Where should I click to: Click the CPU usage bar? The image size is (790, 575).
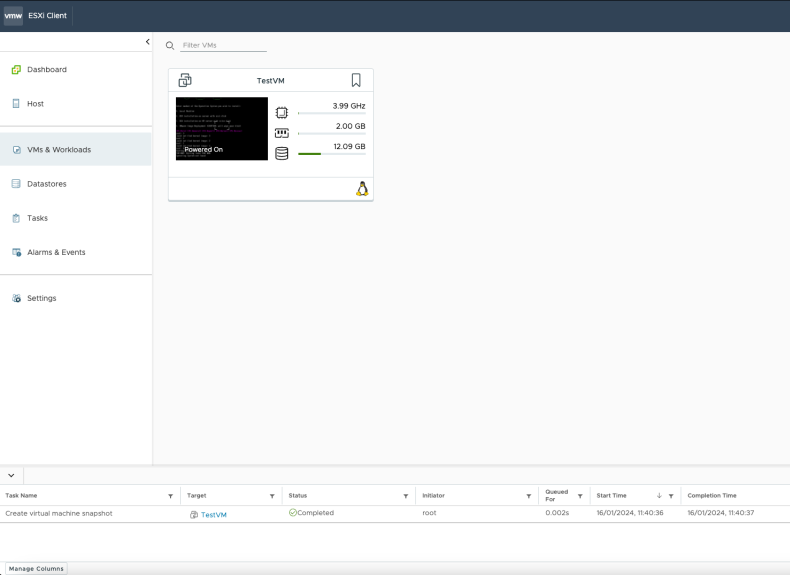332,113
